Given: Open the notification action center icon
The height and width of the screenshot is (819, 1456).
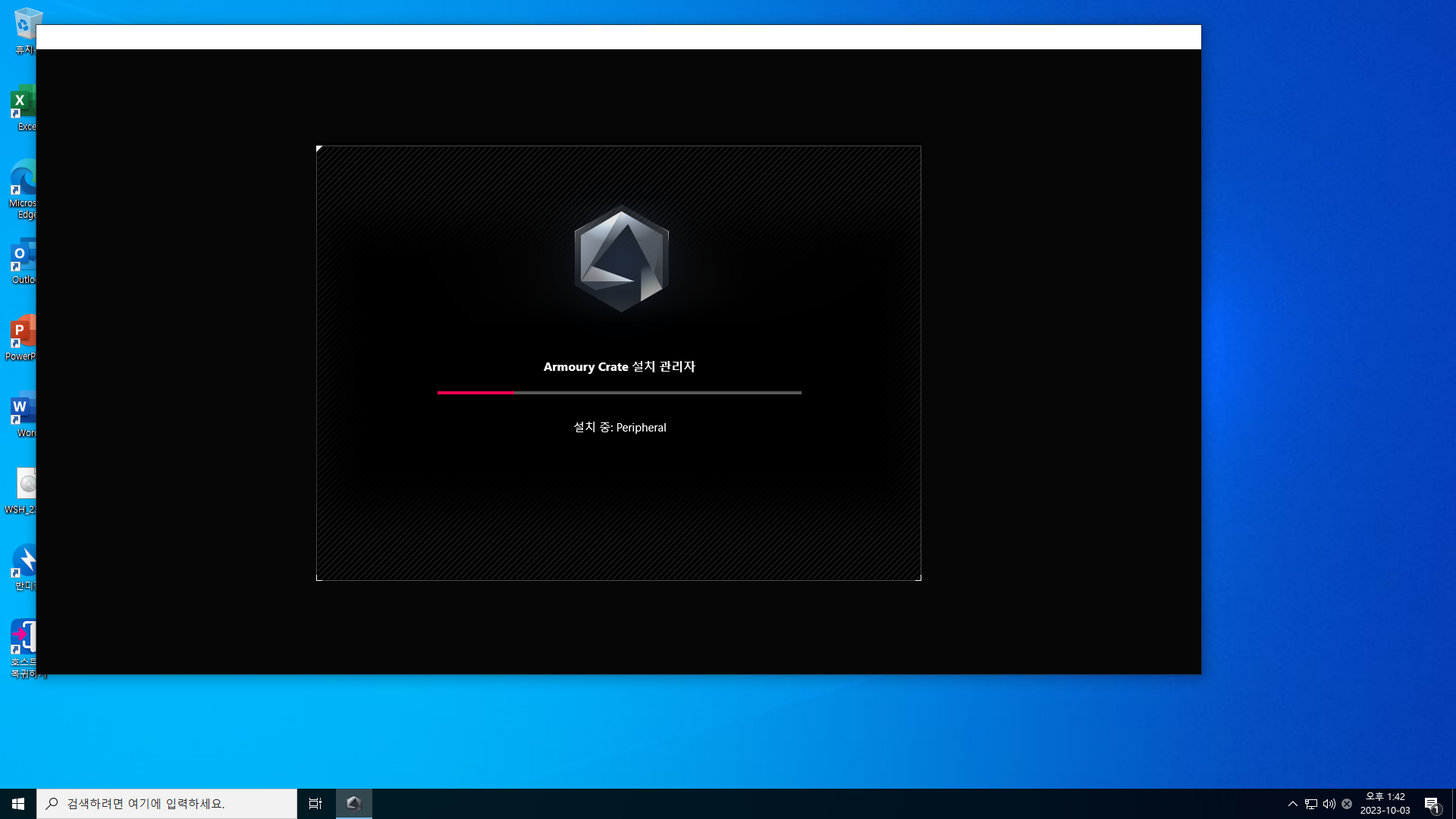Looking at the screenshot, I should [1432, 804].
